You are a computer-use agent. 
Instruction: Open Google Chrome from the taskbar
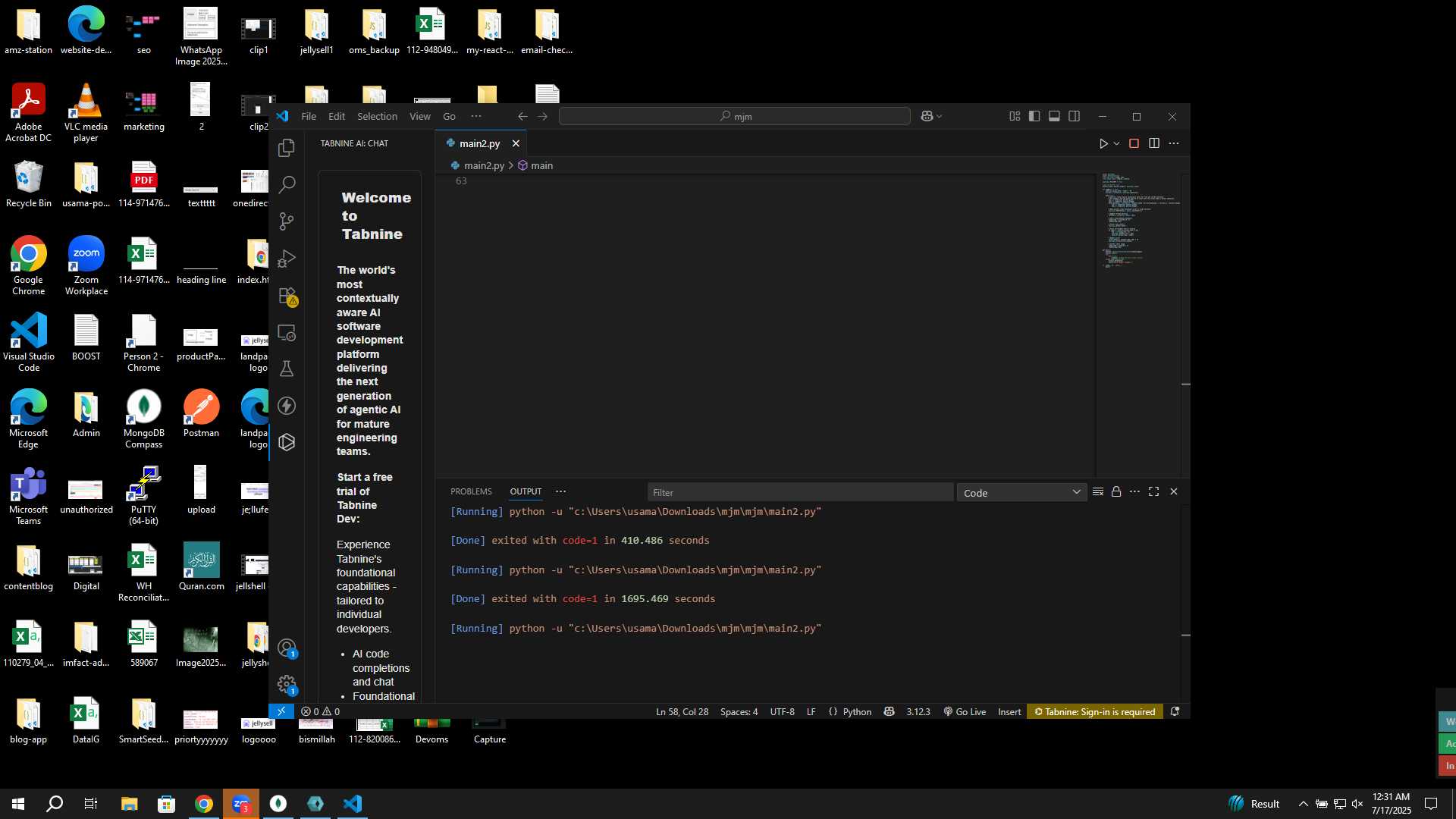pos(203,804)
